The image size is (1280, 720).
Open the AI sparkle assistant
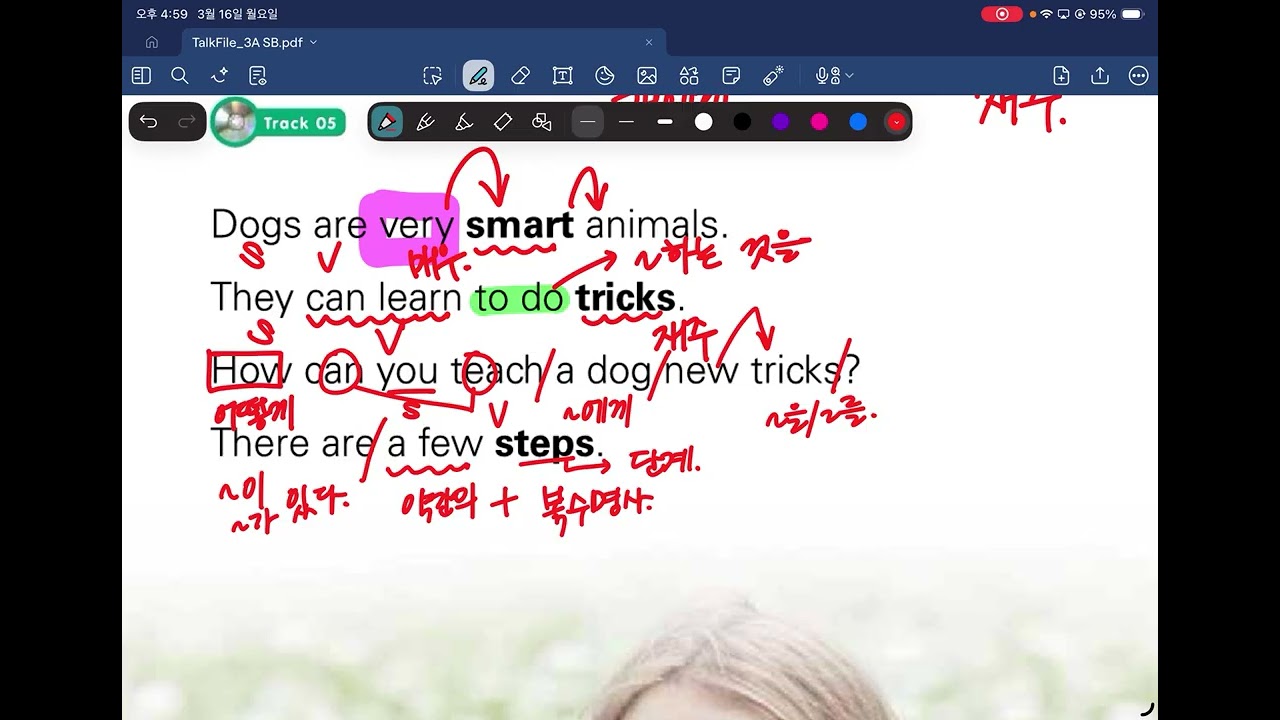pyautogui.click(x=220, y=76)
